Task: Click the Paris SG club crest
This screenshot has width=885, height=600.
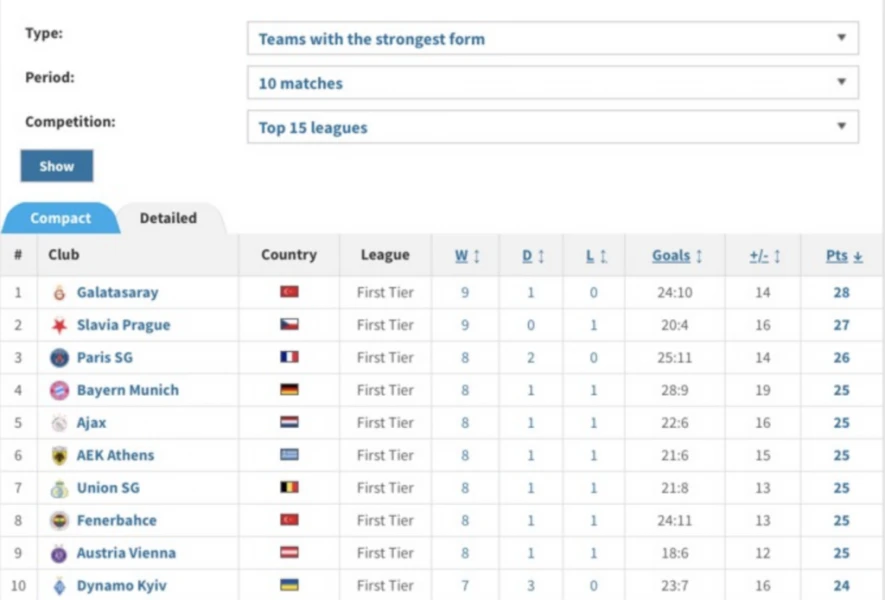Action: (x=59, y=358)
